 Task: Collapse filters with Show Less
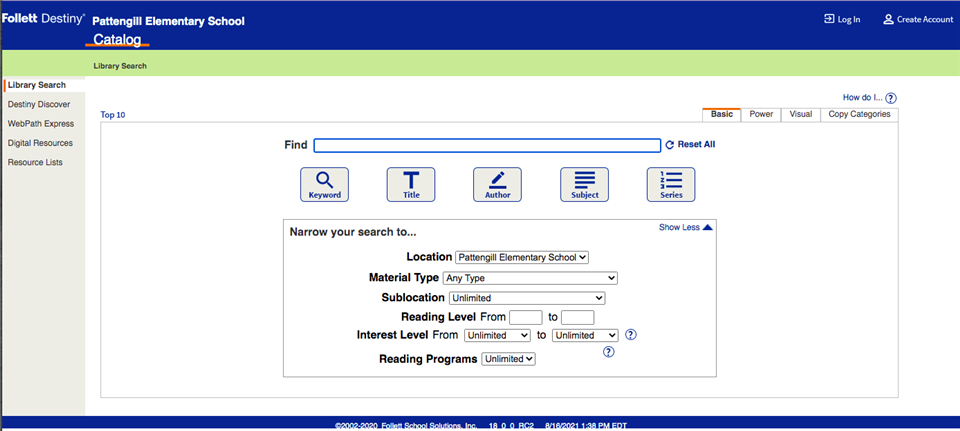[685, 227]
